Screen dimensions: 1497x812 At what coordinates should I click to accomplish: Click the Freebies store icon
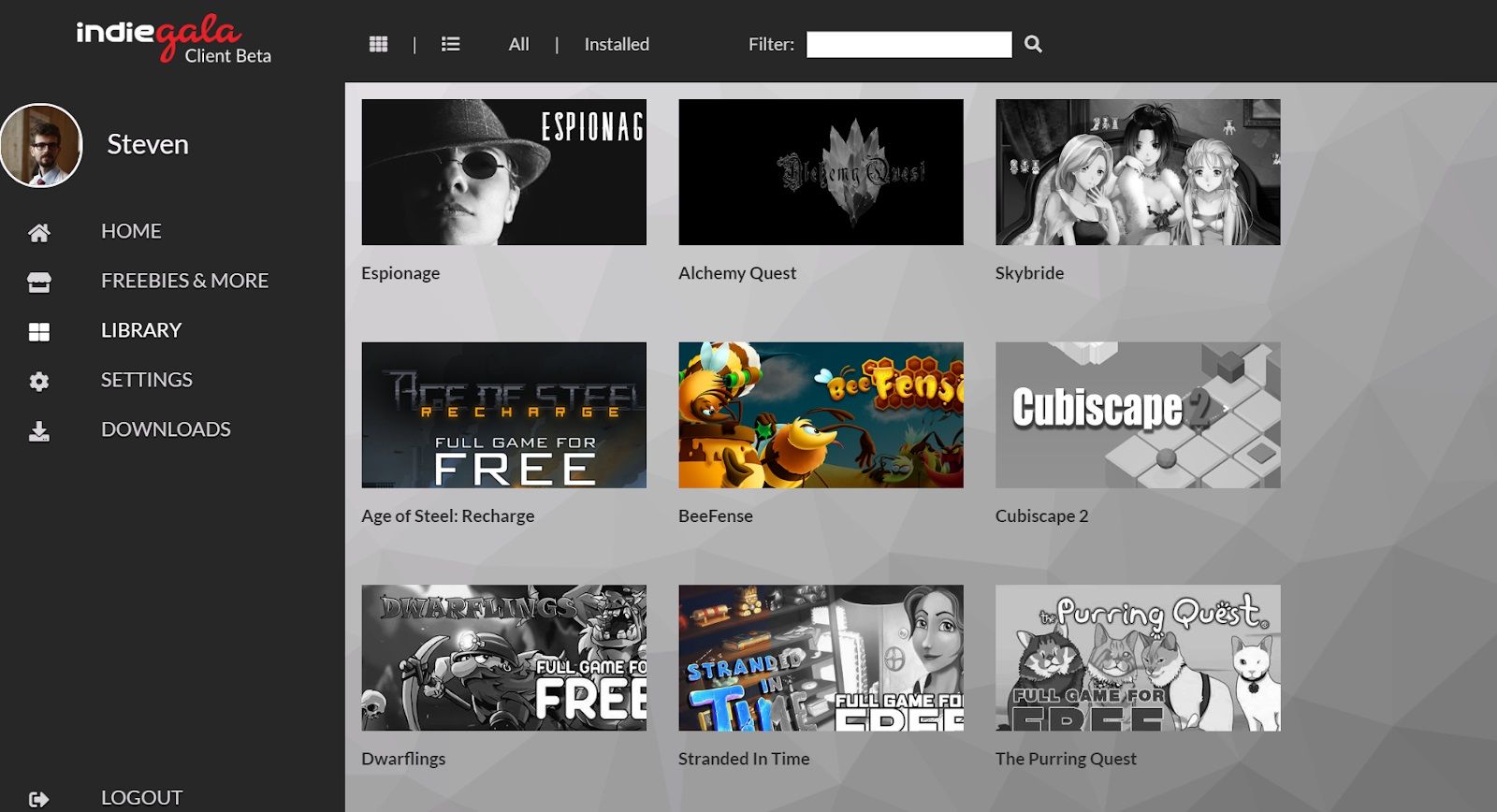click(39, 283)
